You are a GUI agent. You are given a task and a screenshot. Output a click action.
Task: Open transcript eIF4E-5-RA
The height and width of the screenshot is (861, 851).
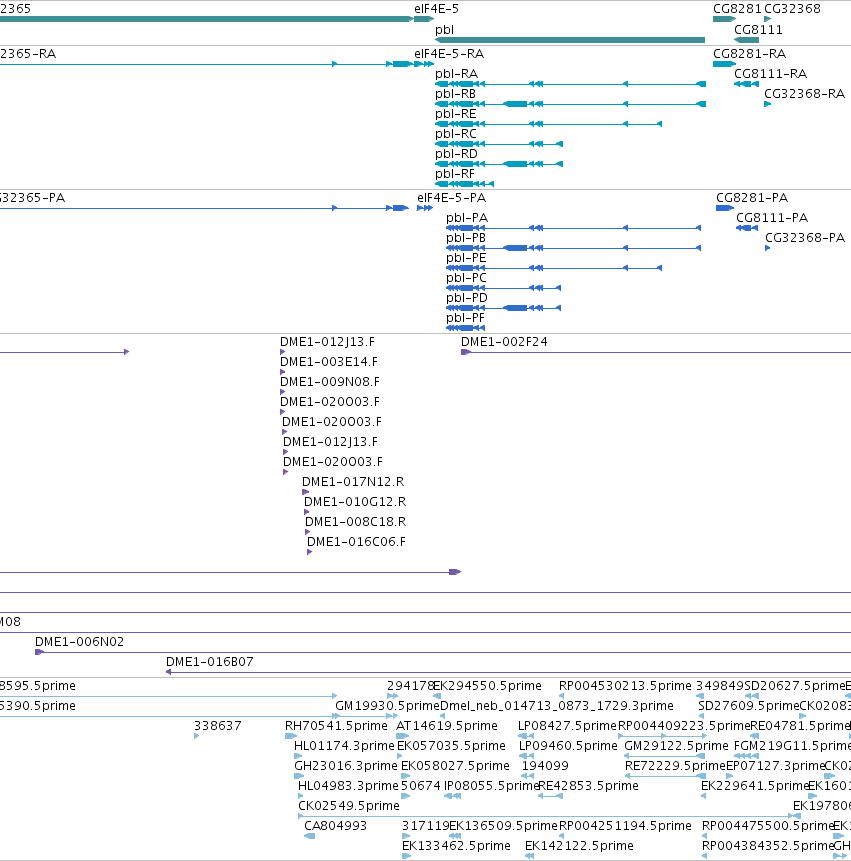point(449,54)
